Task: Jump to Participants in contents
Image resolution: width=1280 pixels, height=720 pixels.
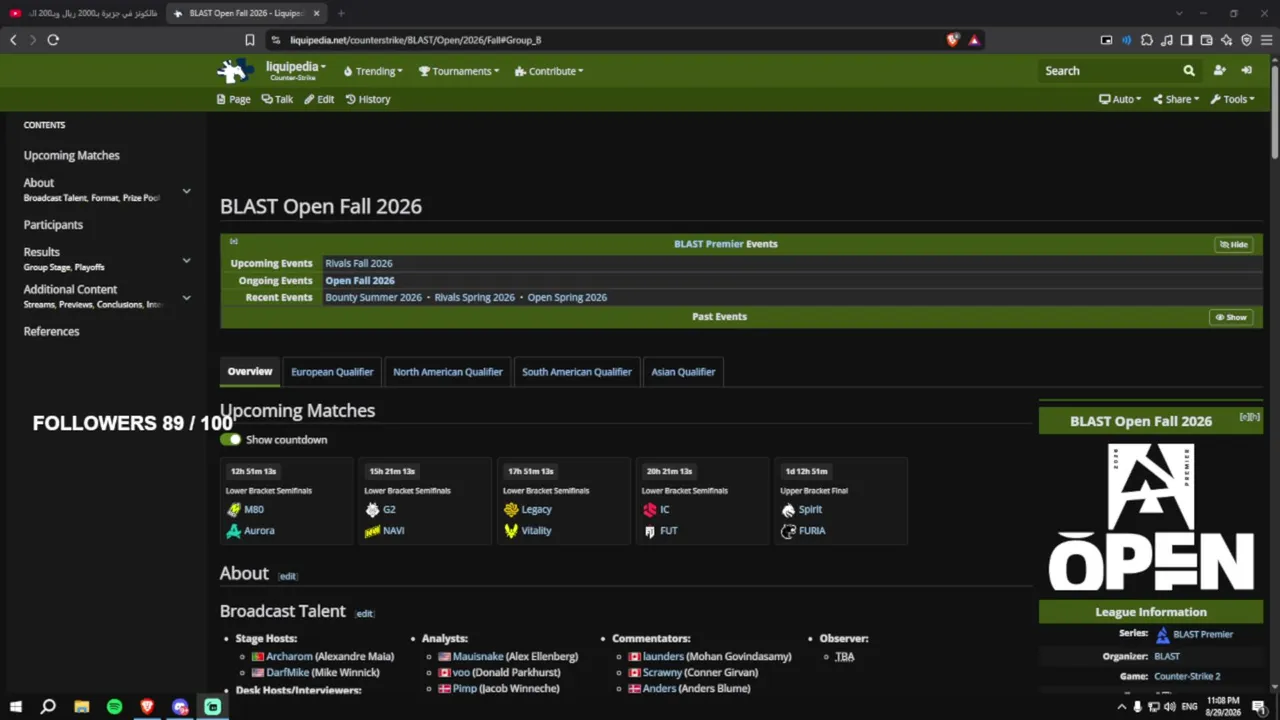Action: pos(53,225)
